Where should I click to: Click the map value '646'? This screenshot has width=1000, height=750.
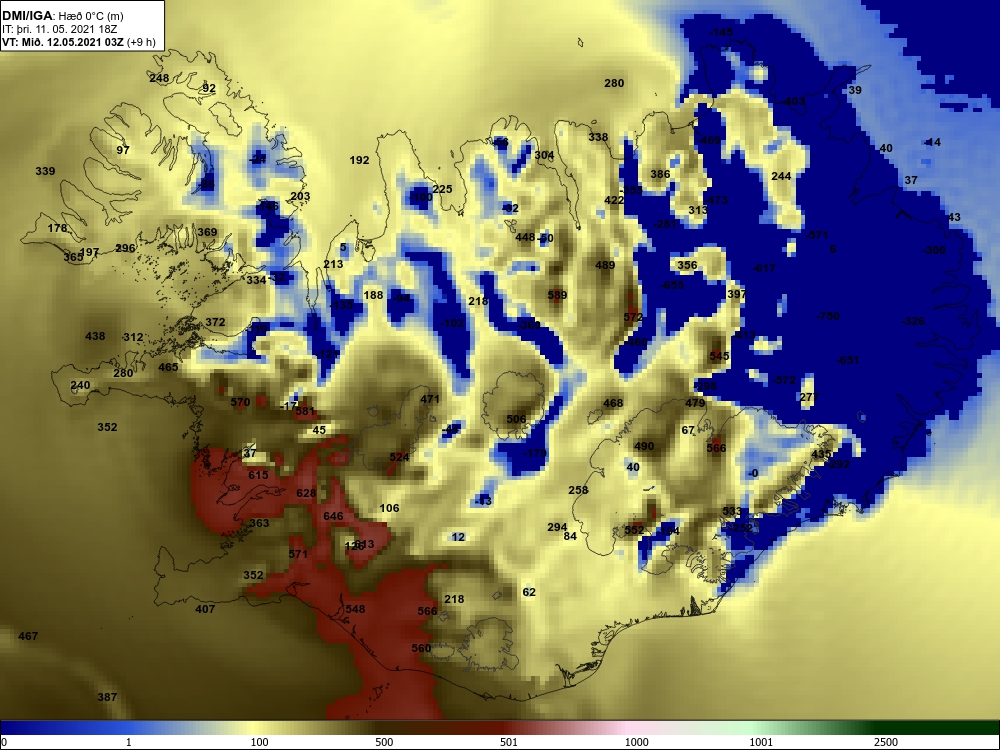tap(334, 517)
